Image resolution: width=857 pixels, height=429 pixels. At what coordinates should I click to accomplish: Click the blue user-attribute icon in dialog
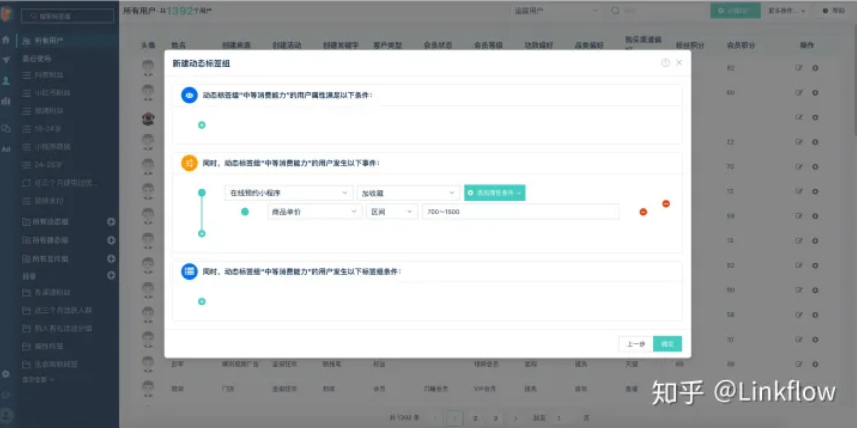[189, 95]
